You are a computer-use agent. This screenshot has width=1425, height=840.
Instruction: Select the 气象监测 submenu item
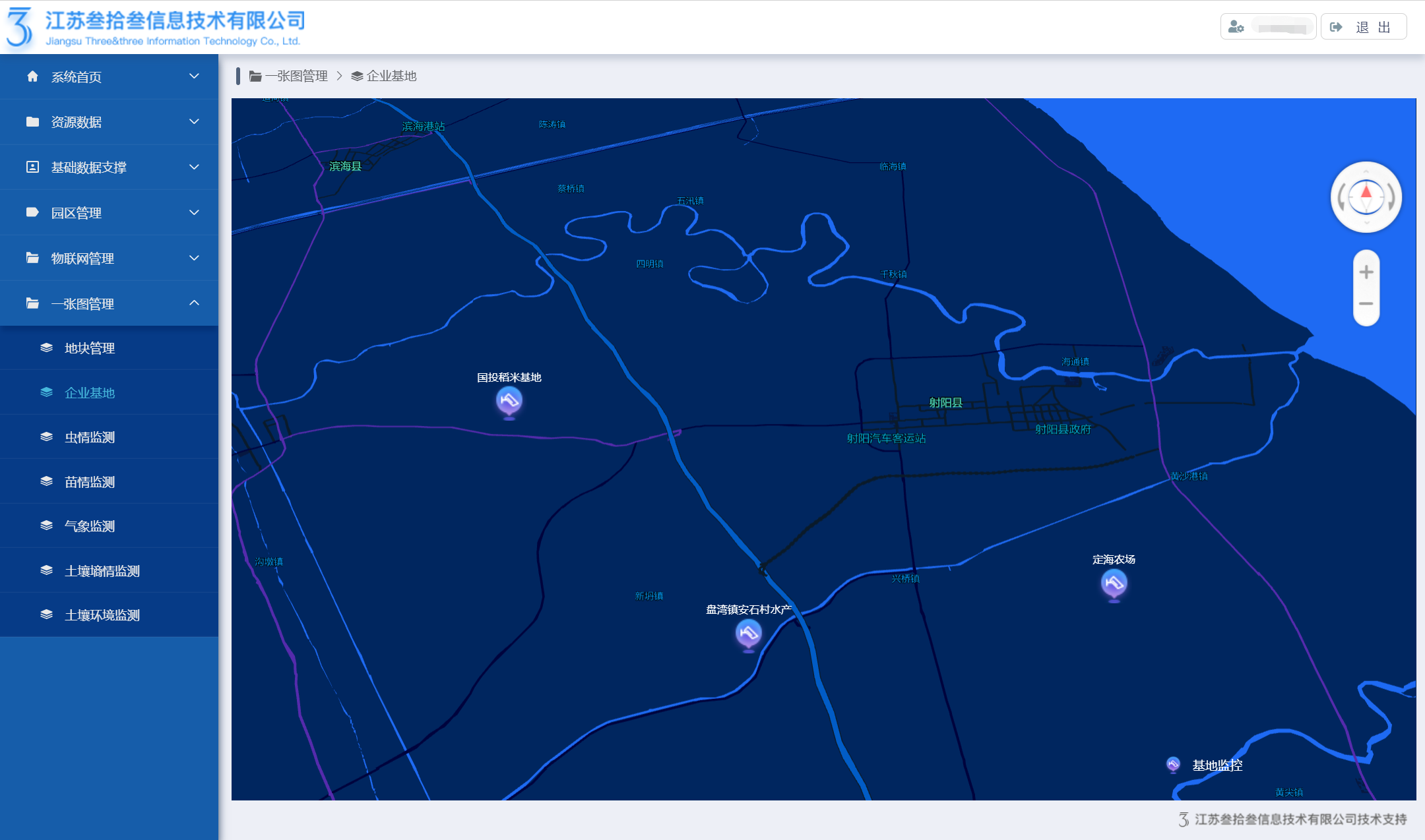click(90, 526)
